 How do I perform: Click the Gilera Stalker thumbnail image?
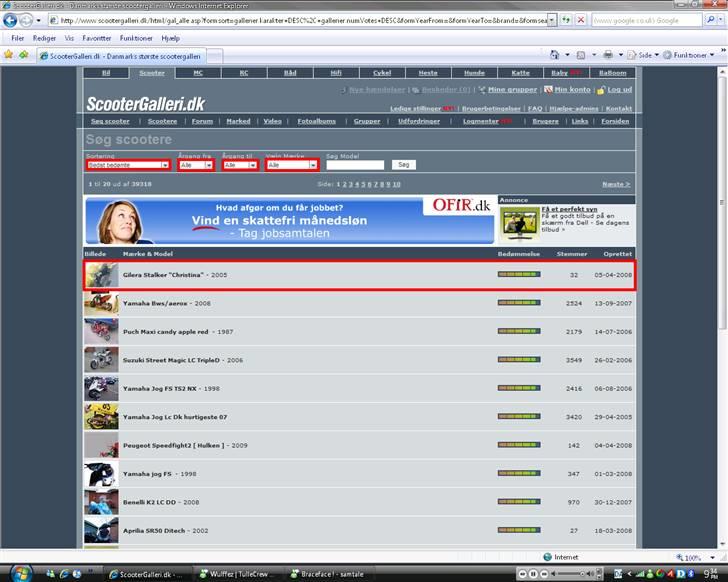[101, 275]
